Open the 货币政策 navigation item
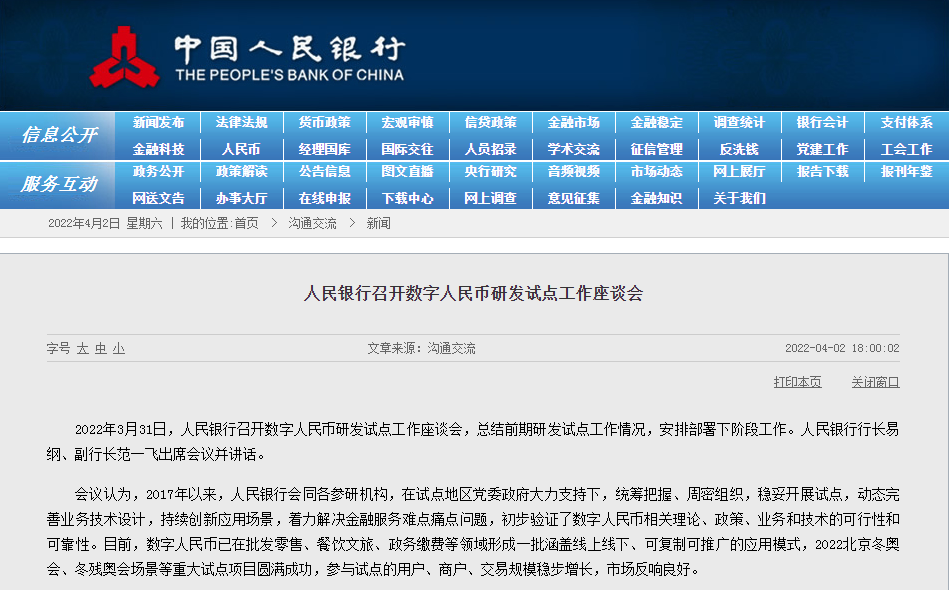Screen dimensions: 950x590 [324, 122]
